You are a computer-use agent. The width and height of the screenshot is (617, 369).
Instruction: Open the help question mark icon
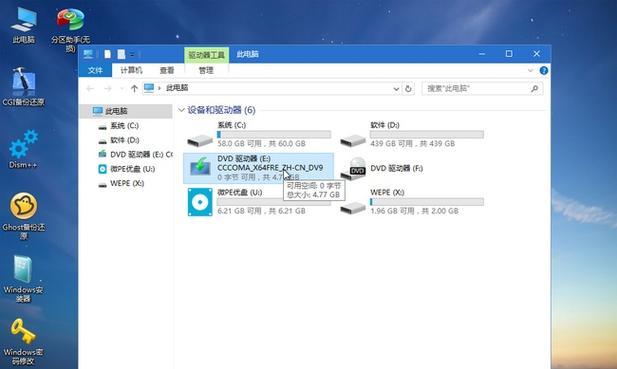click(543, 70)
